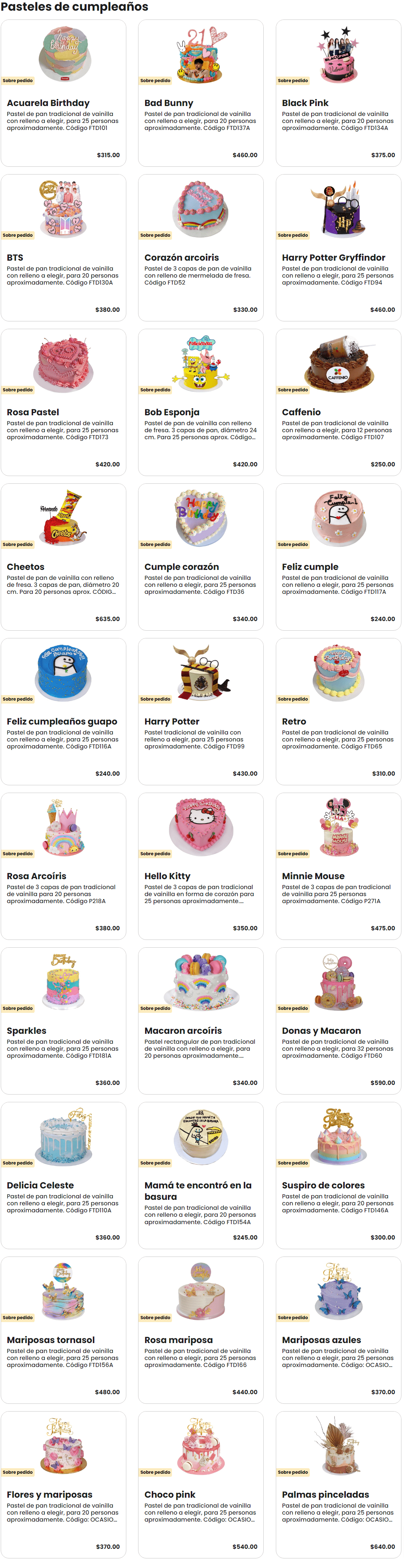Select the Bad Bunny cake thumbnail
The height and width of the screenshot is (1568, 404).
201,53
